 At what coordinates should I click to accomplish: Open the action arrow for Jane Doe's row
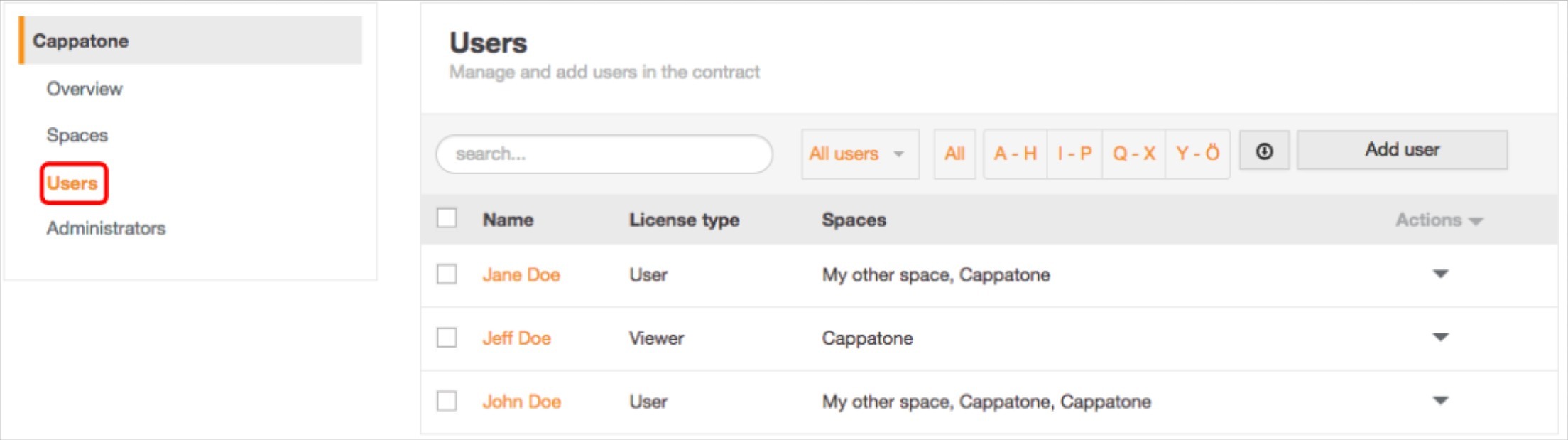[x=1440, y=274]
